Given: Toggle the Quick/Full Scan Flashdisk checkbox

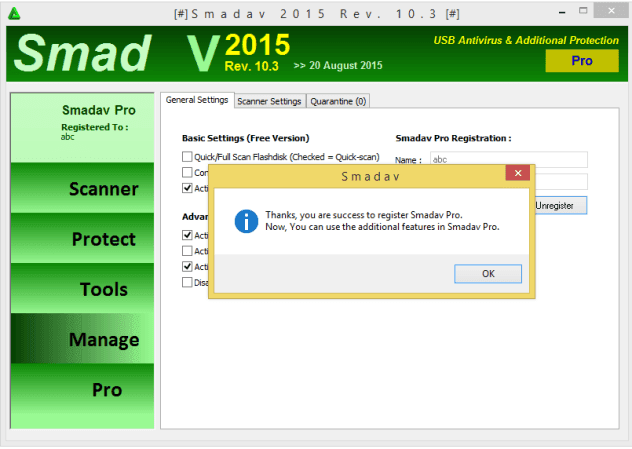Looking at the screenshot, I should pos(187,156).
